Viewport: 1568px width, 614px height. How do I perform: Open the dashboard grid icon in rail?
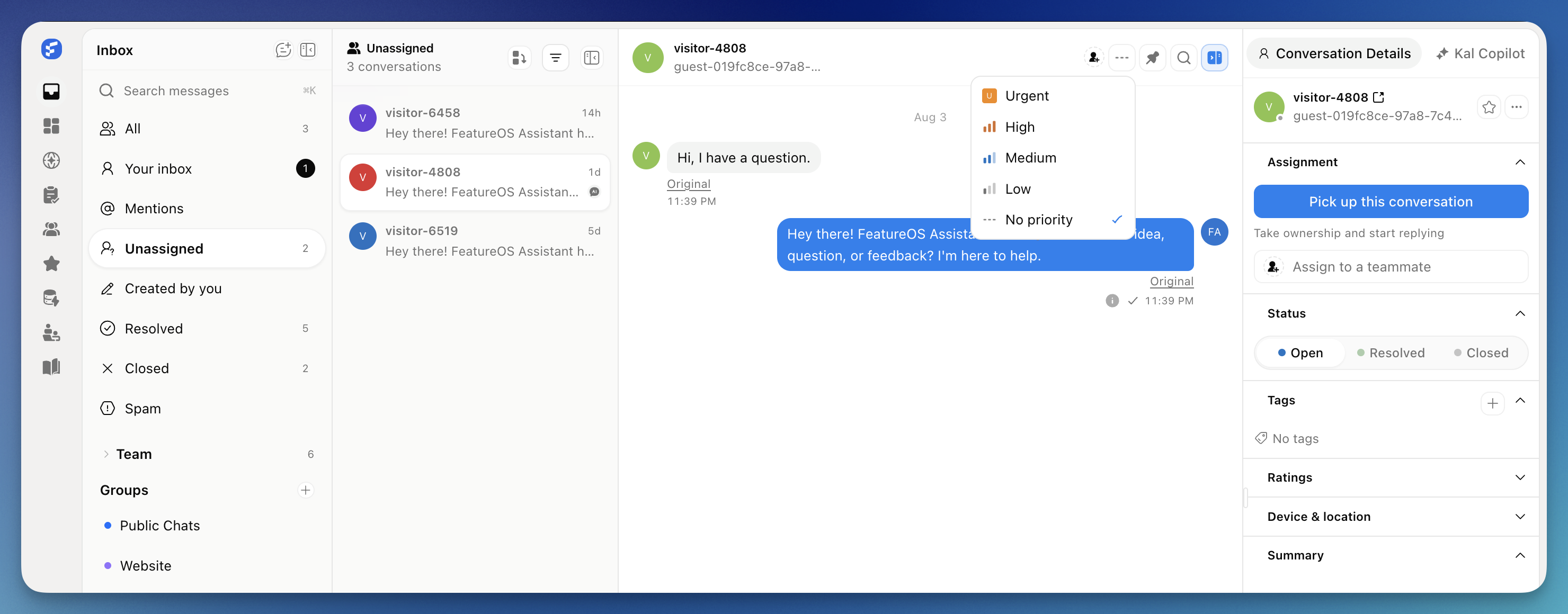[x=52, y=126]
